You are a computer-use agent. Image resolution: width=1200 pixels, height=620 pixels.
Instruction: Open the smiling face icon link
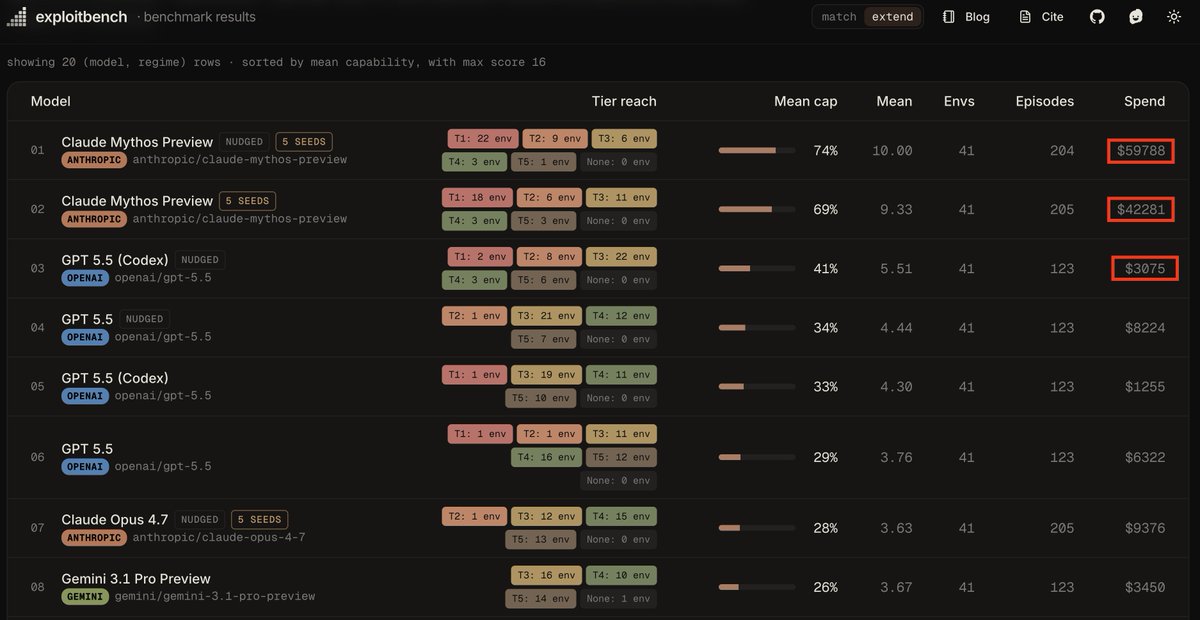tap(1136, 17)
